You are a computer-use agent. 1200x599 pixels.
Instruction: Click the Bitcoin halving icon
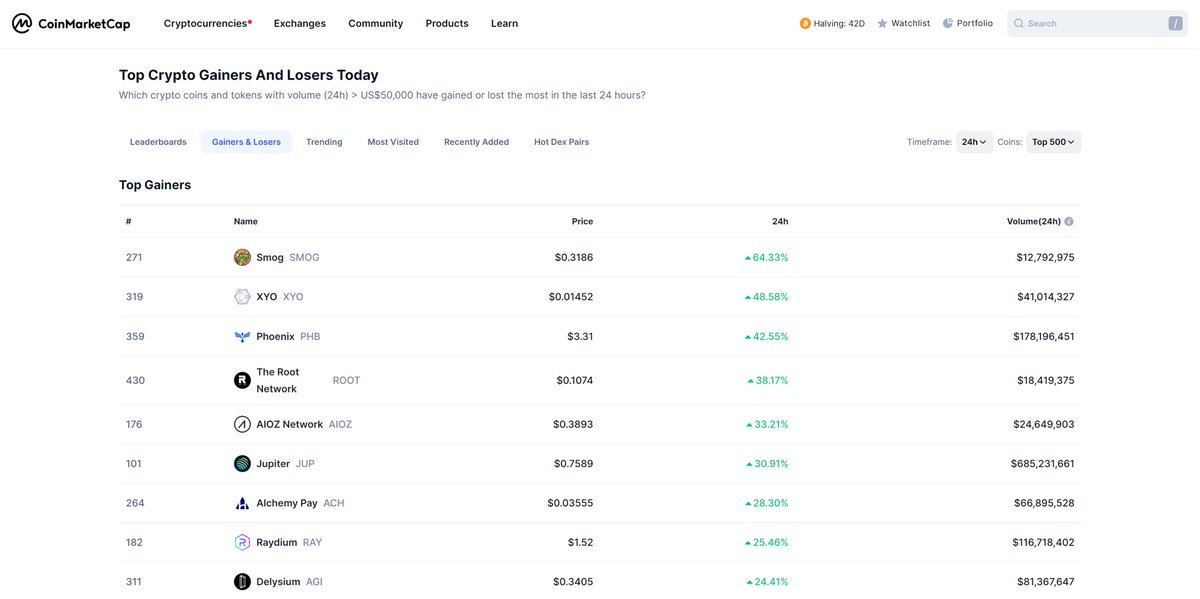805,23
